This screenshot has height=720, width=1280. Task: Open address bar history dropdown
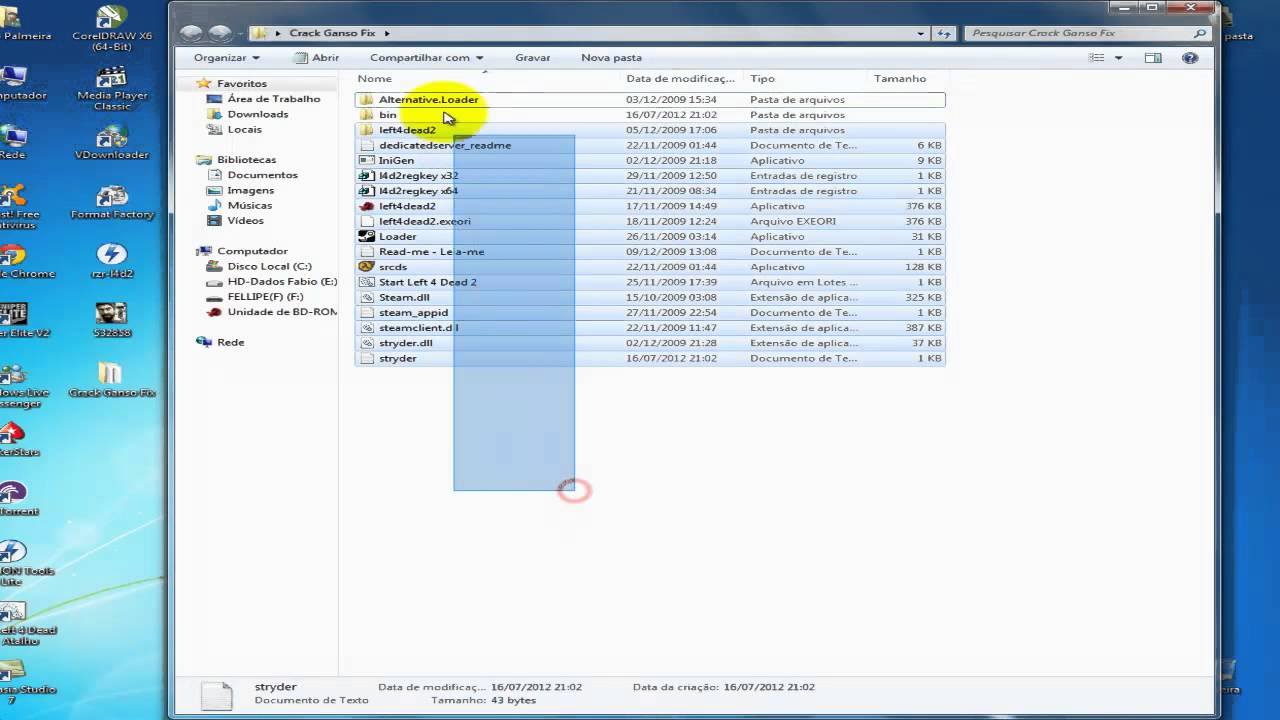[x=921, y=33]
